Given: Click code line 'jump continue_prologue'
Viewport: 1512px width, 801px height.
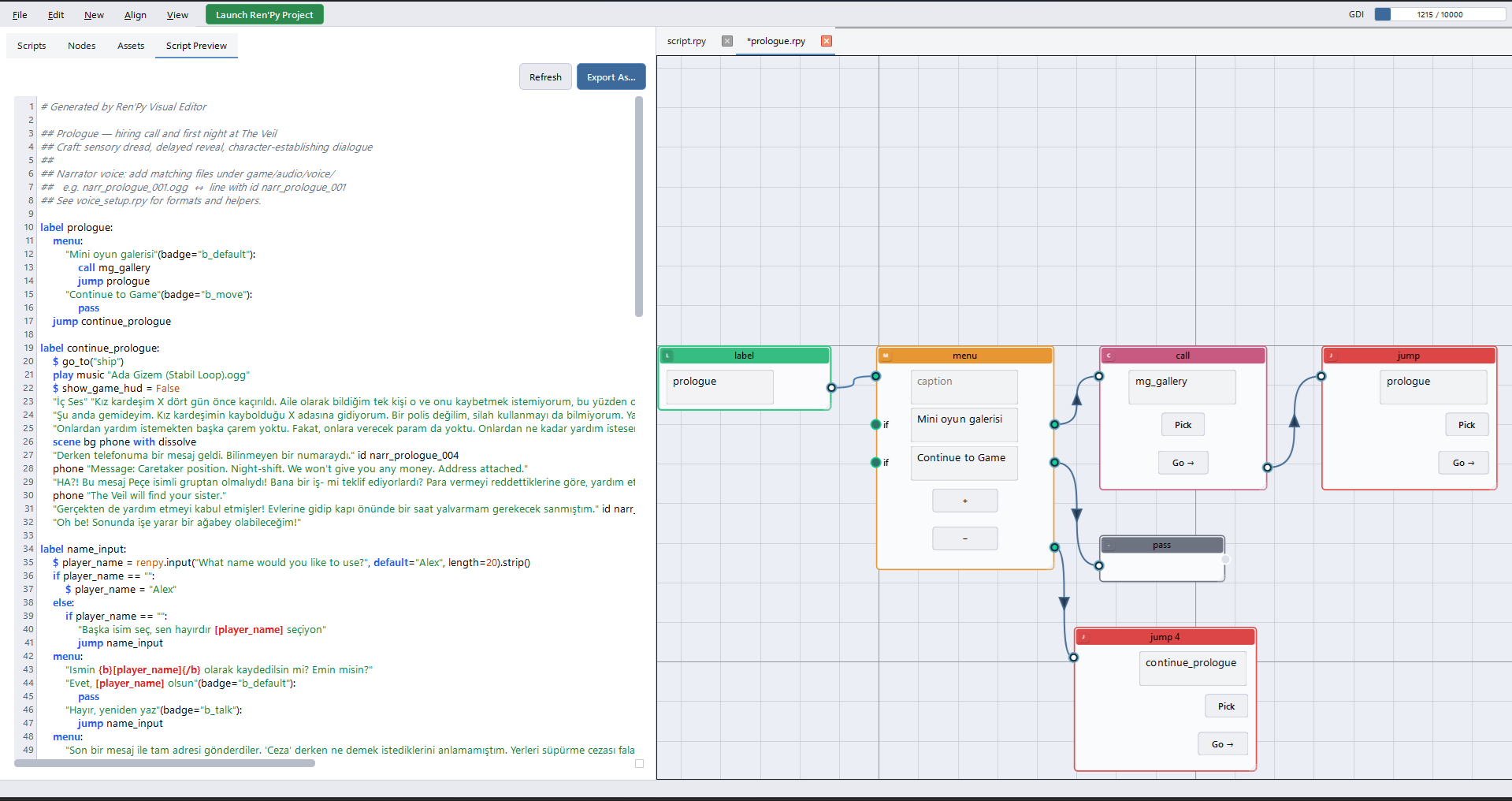Looking at the screenshot, I should (x=112, y=321).
